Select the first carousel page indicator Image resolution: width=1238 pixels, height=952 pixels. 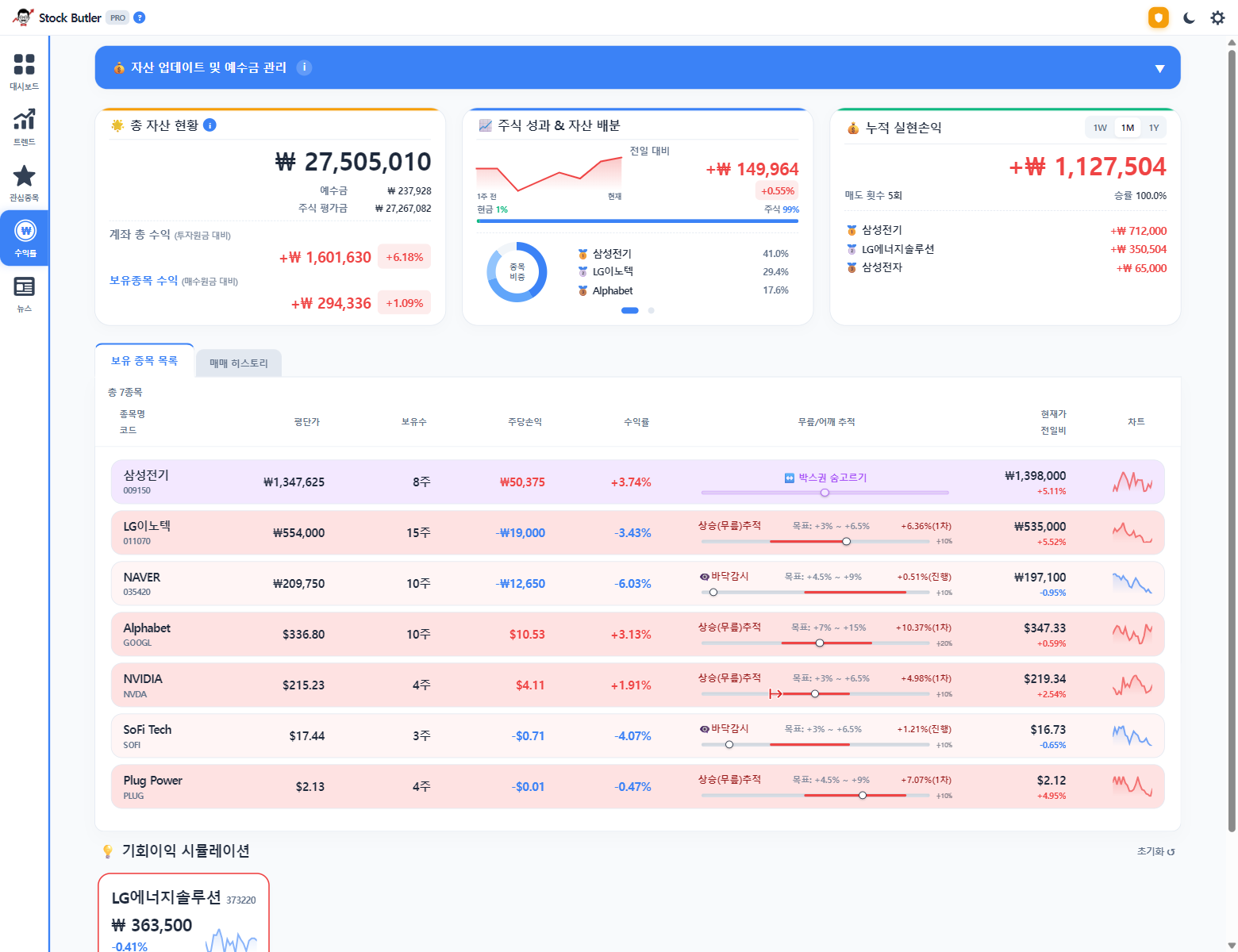[x=629, y=310]
